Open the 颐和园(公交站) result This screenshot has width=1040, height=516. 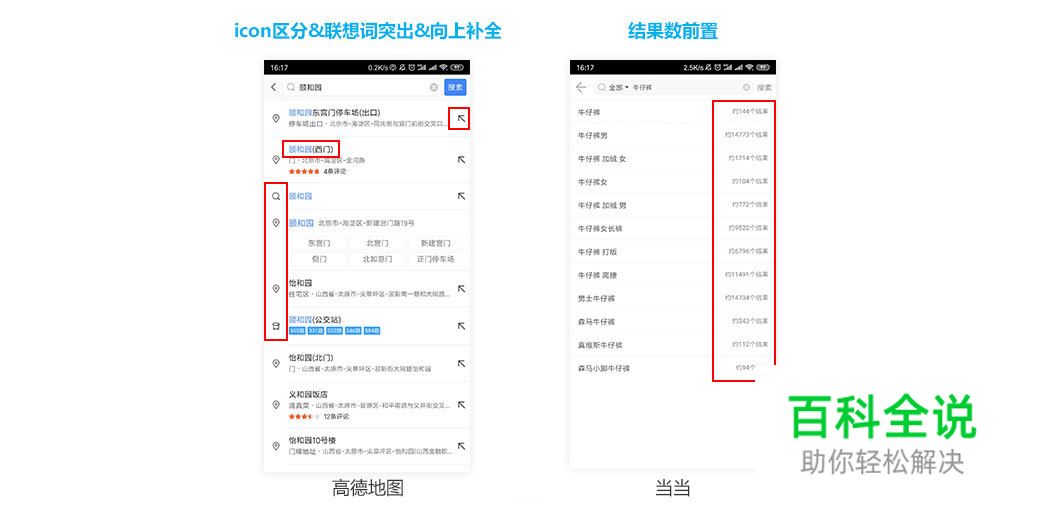[x=367, y=326]
